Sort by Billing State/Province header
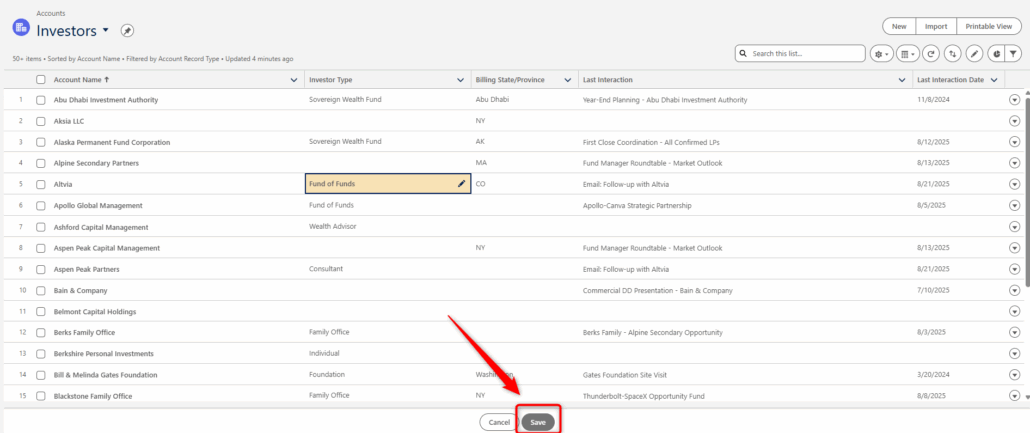Screen dimensions: 1030x433 point(508,80)
